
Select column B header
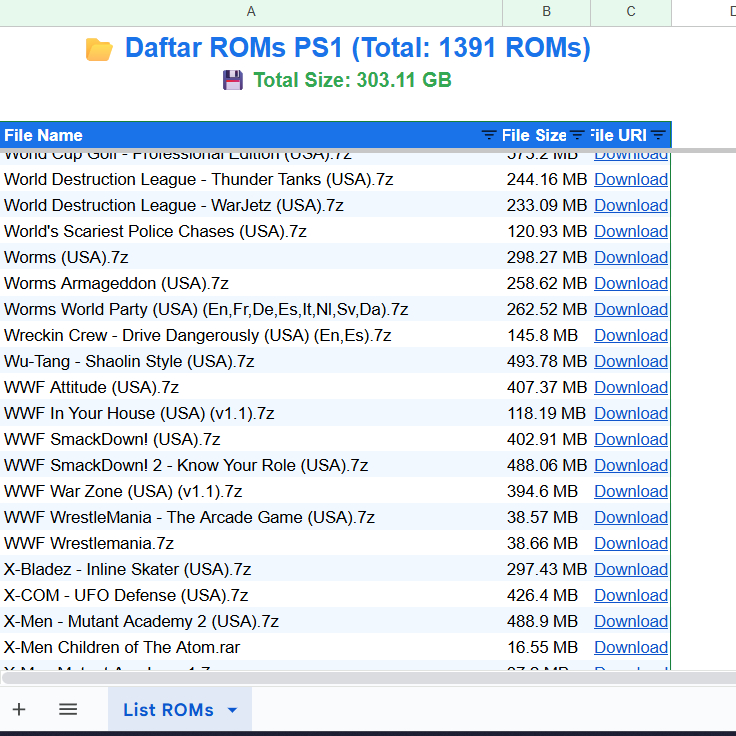click(x=546, y=11)
